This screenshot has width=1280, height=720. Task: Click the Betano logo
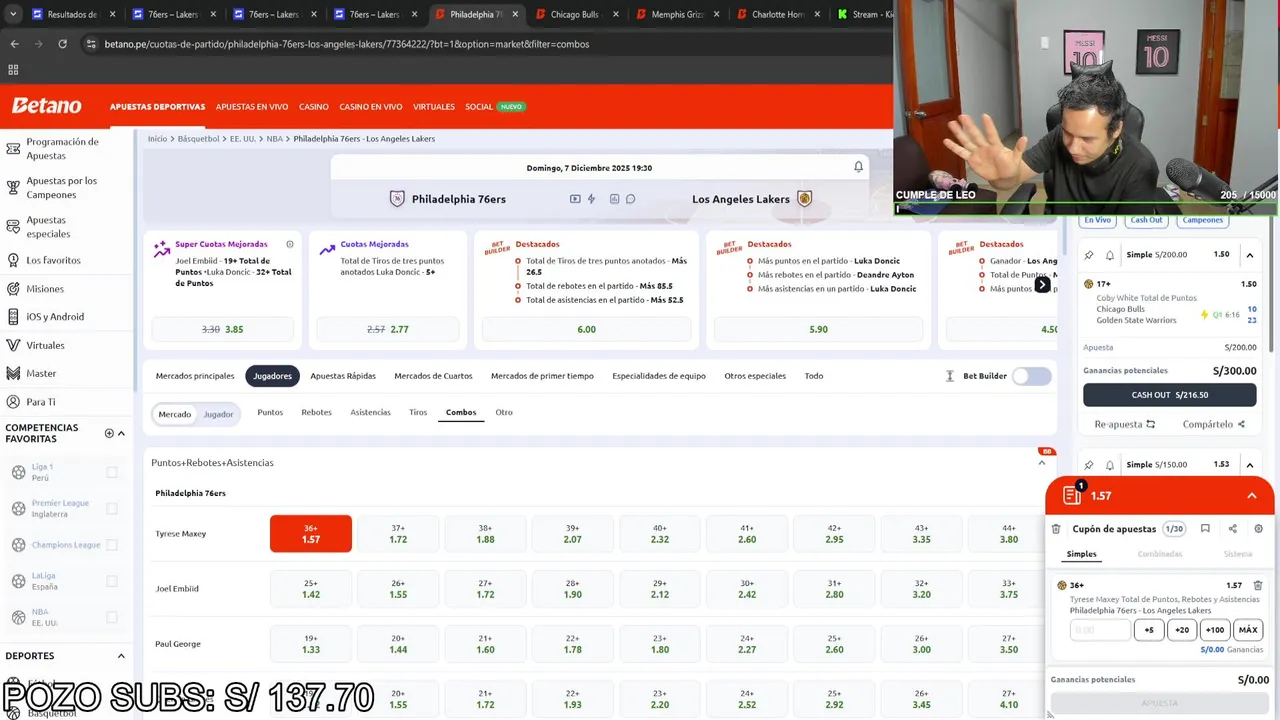point(46,106)
